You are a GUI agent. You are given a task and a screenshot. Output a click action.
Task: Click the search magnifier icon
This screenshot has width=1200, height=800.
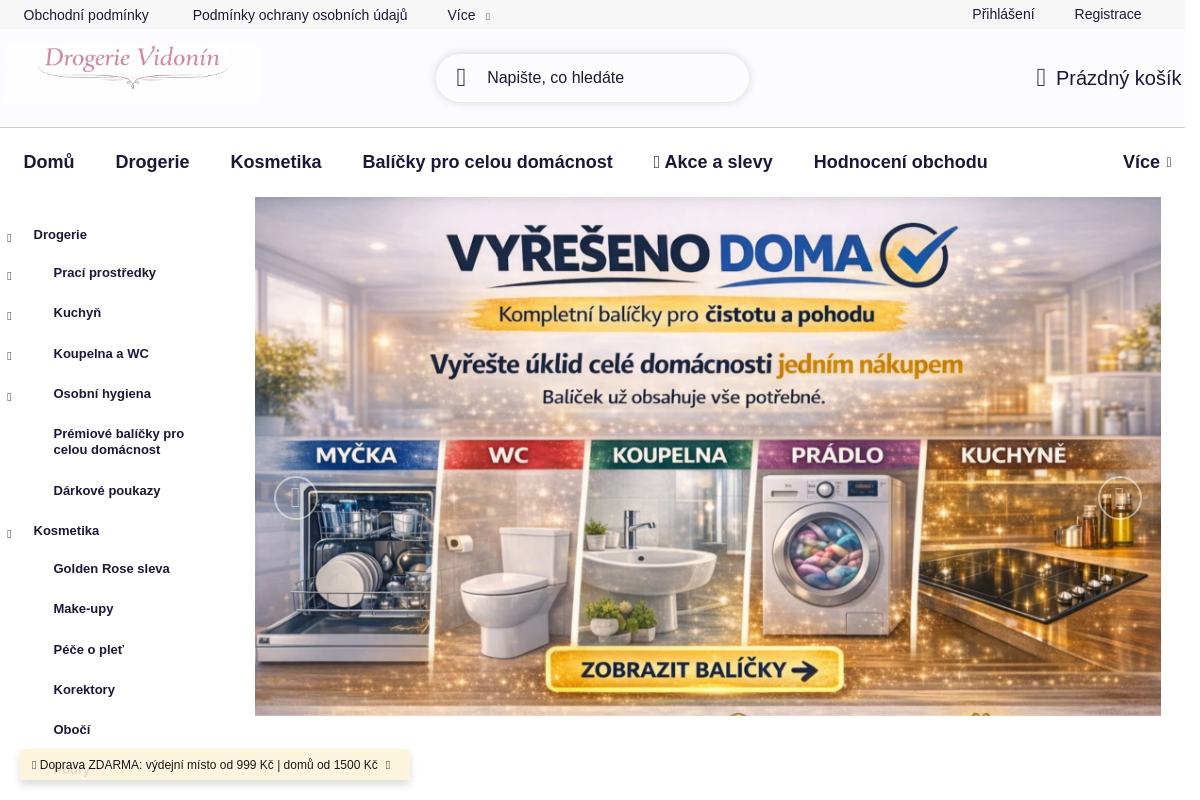pyautogui.click(x=461, y=78)
